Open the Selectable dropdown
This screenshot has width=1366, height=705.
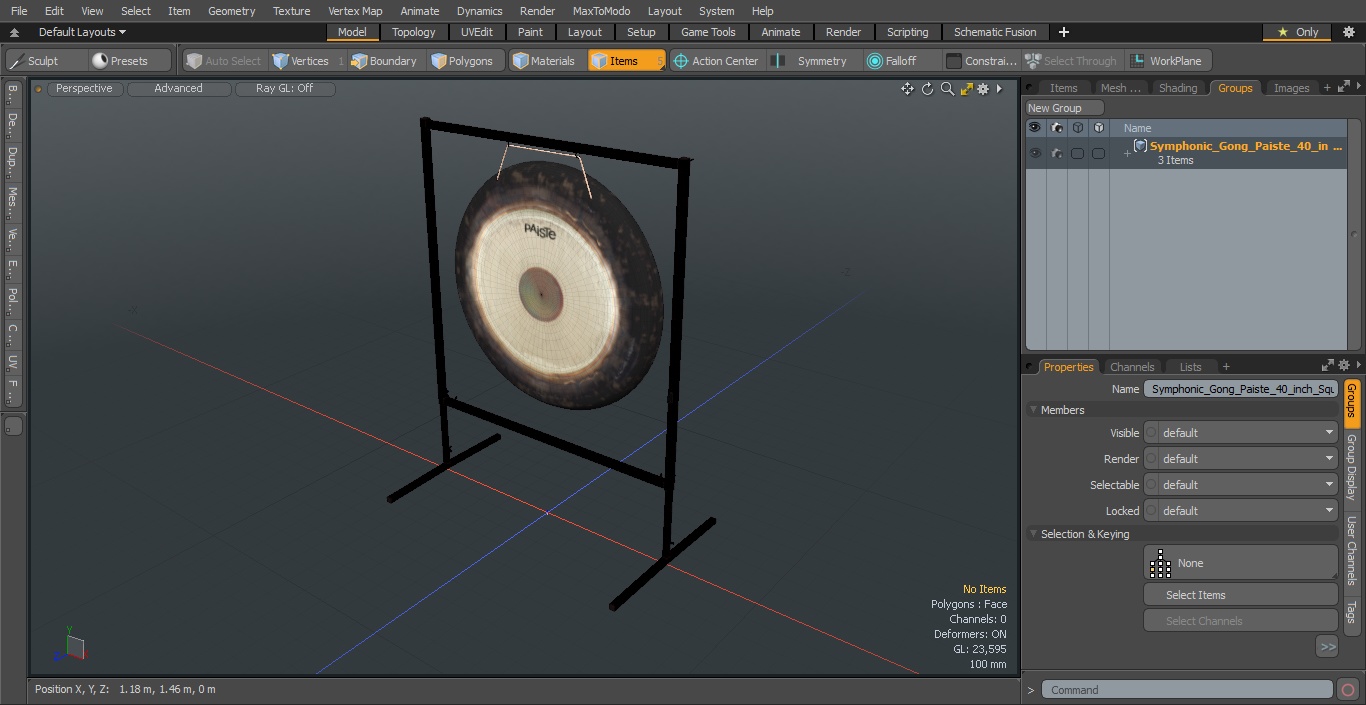point(1240,485)
